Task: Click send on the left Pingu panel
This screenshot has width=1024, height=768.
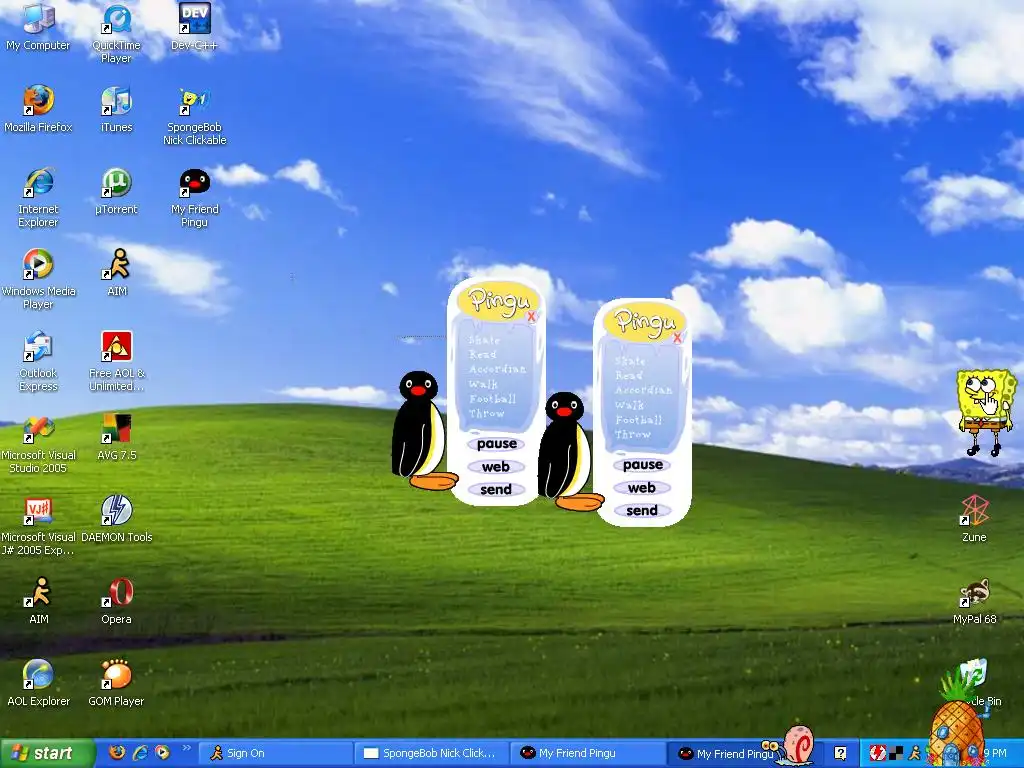Action: coord(496,490)
